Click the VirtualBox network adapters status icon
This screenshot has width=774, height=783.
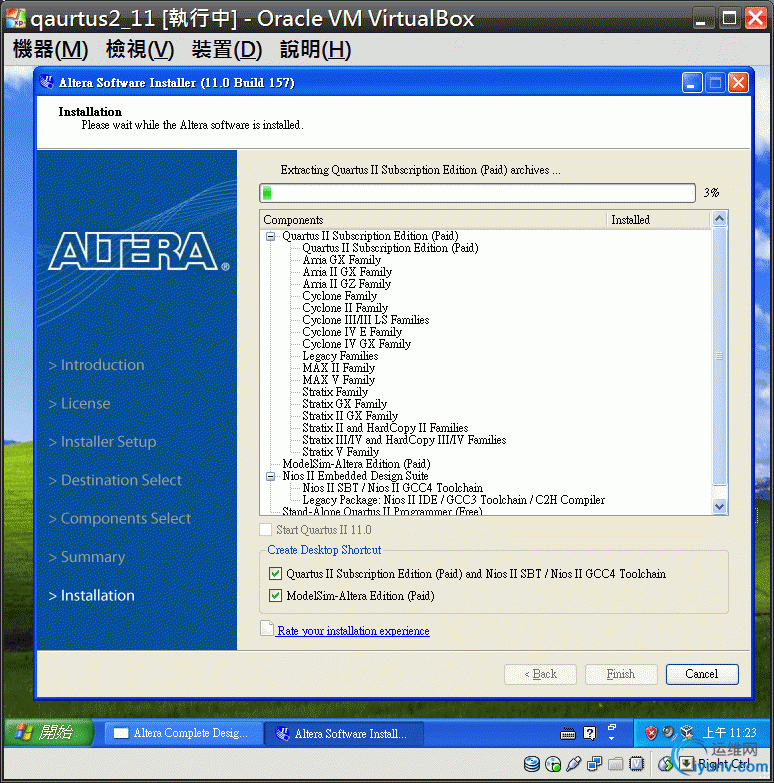pos(595,764)
